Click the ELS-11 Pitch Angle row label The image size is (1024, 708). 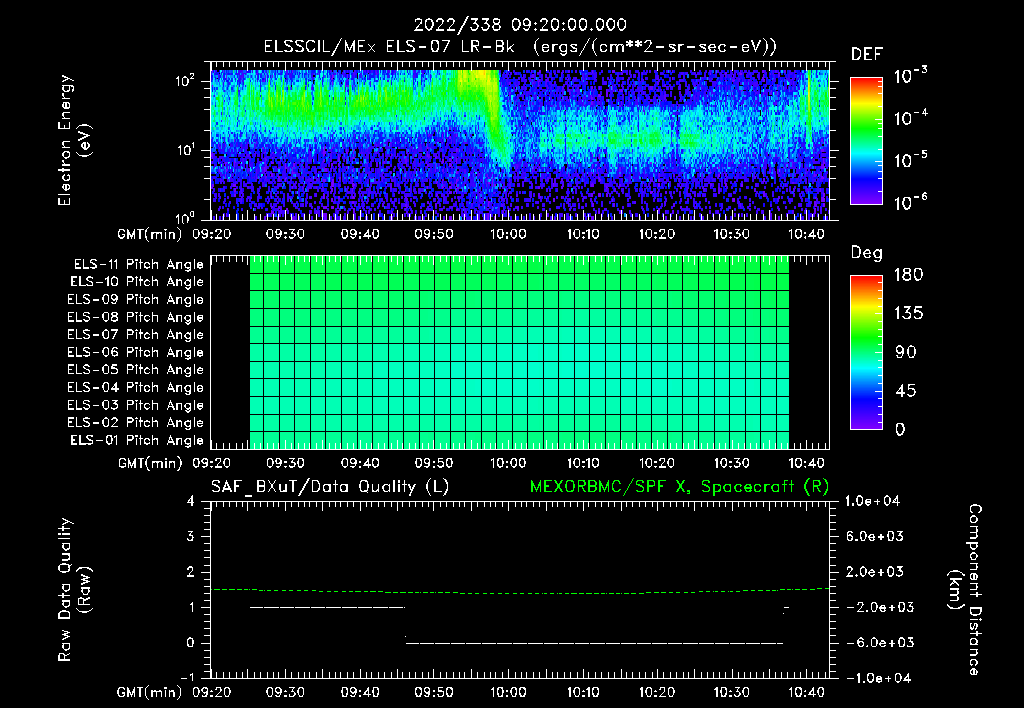[138, 265]
